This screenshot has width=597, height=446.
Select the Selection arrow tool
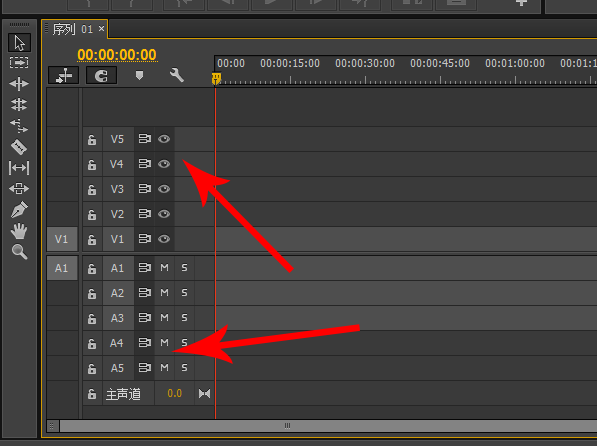click(x=19, y=43)
